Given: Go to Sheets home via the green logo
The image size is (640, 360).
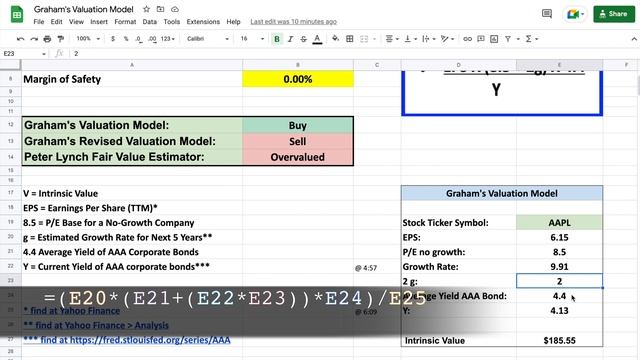Looking at the screenshot, I should pos(17,15).
